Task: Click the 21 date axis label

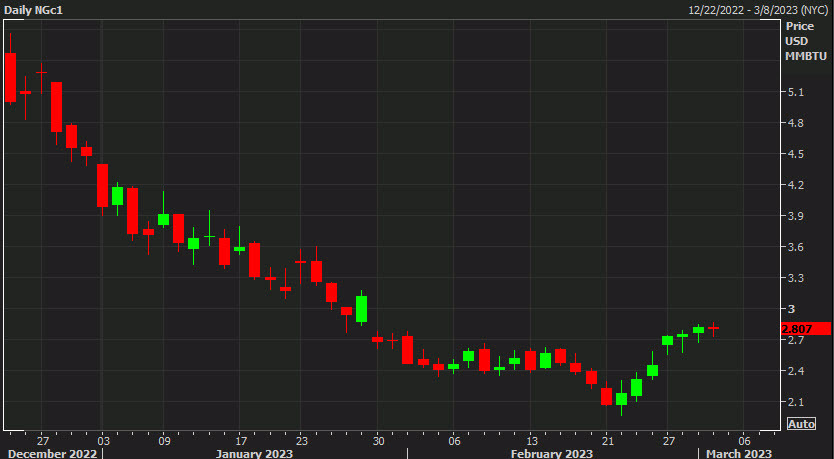Action: (607, 441)
